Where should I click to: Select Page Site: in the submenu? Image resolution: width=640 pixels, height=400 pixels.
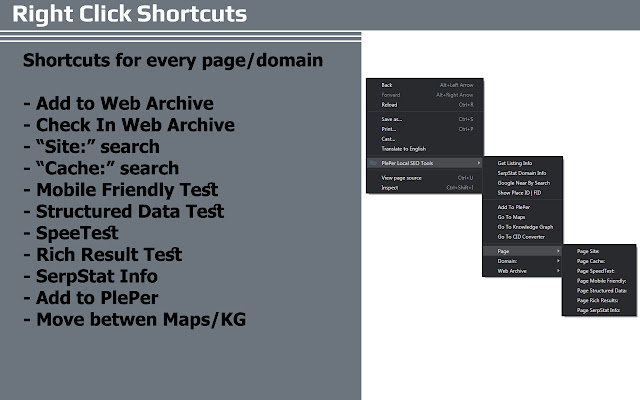pyautogui.click(x=599, y=251)
